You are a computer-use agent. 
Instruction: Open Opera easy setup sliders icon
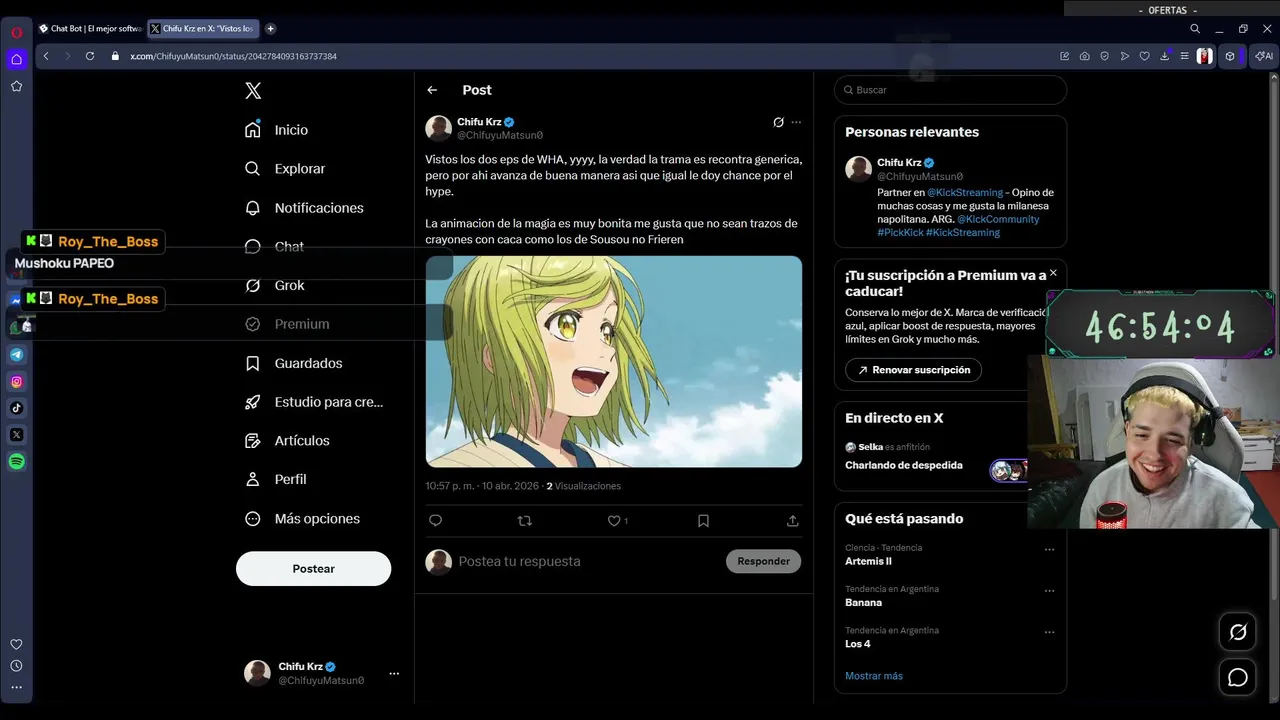coord(1184,56)
